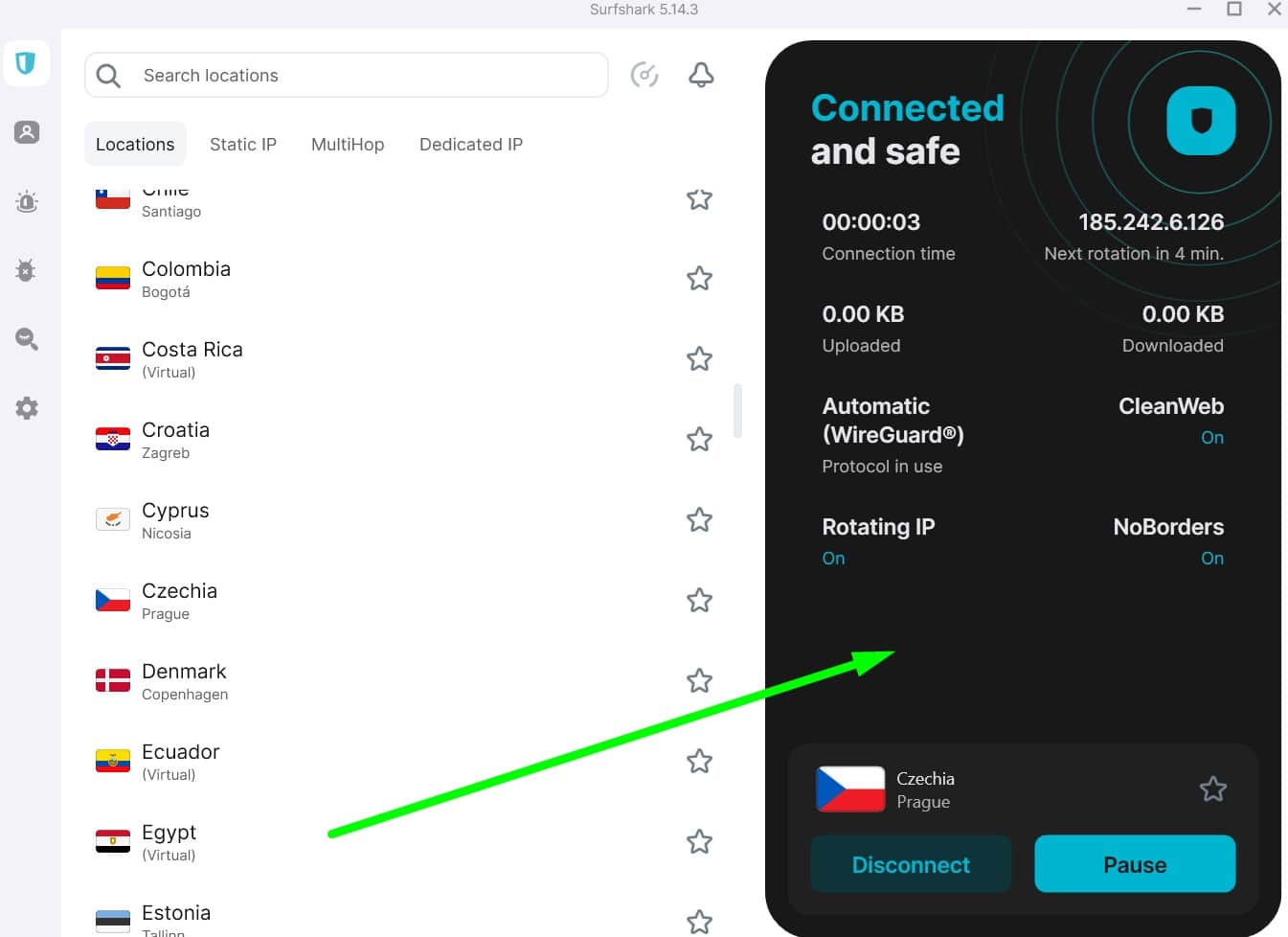Click the Surfshark shield logo in connection panel
1288x937 pixels.
click(1201, 121)
